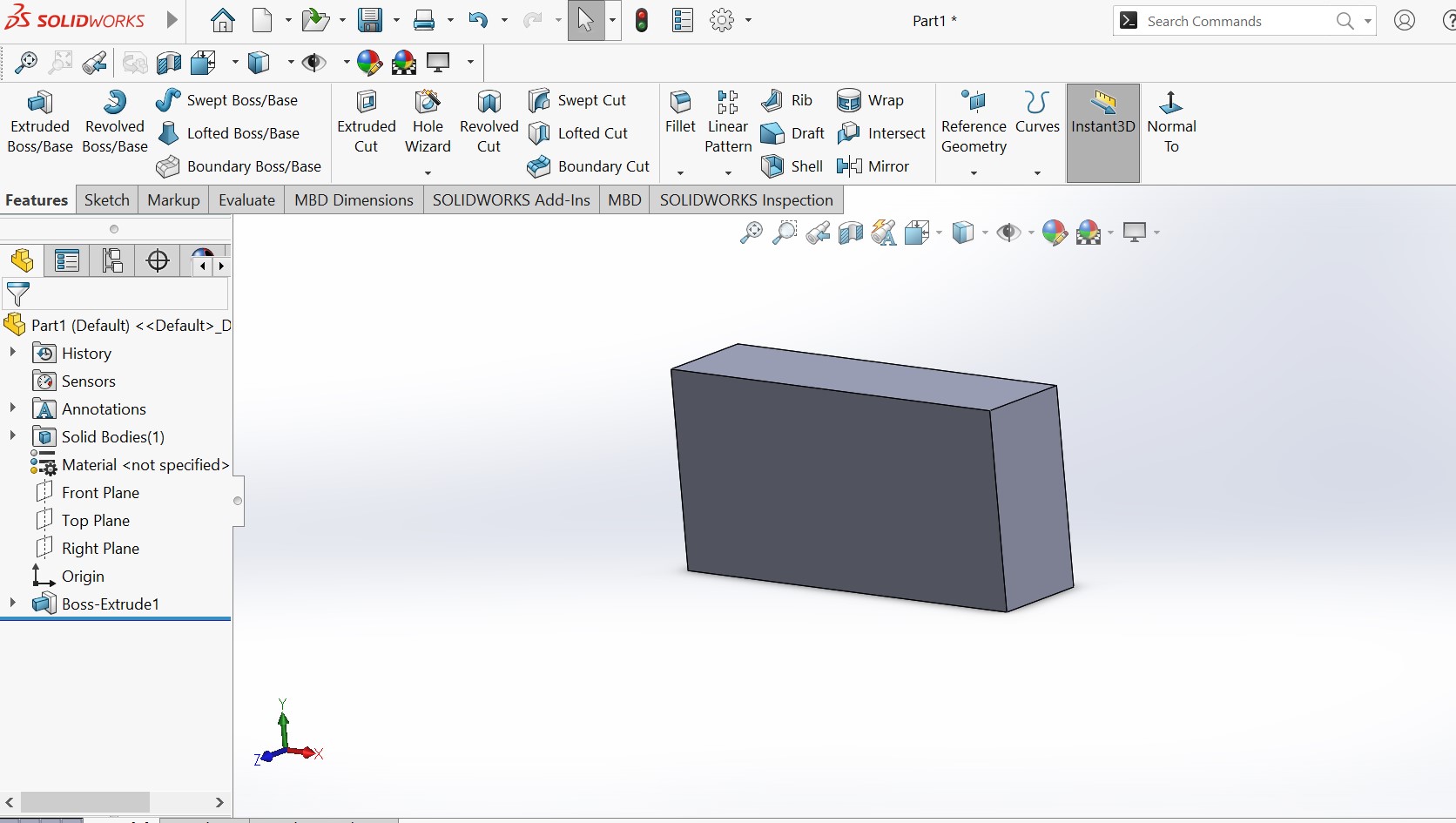Pick the Lofted Cut tool
Viewport: 1456px width, 823px height.
[x=578, y=133]
